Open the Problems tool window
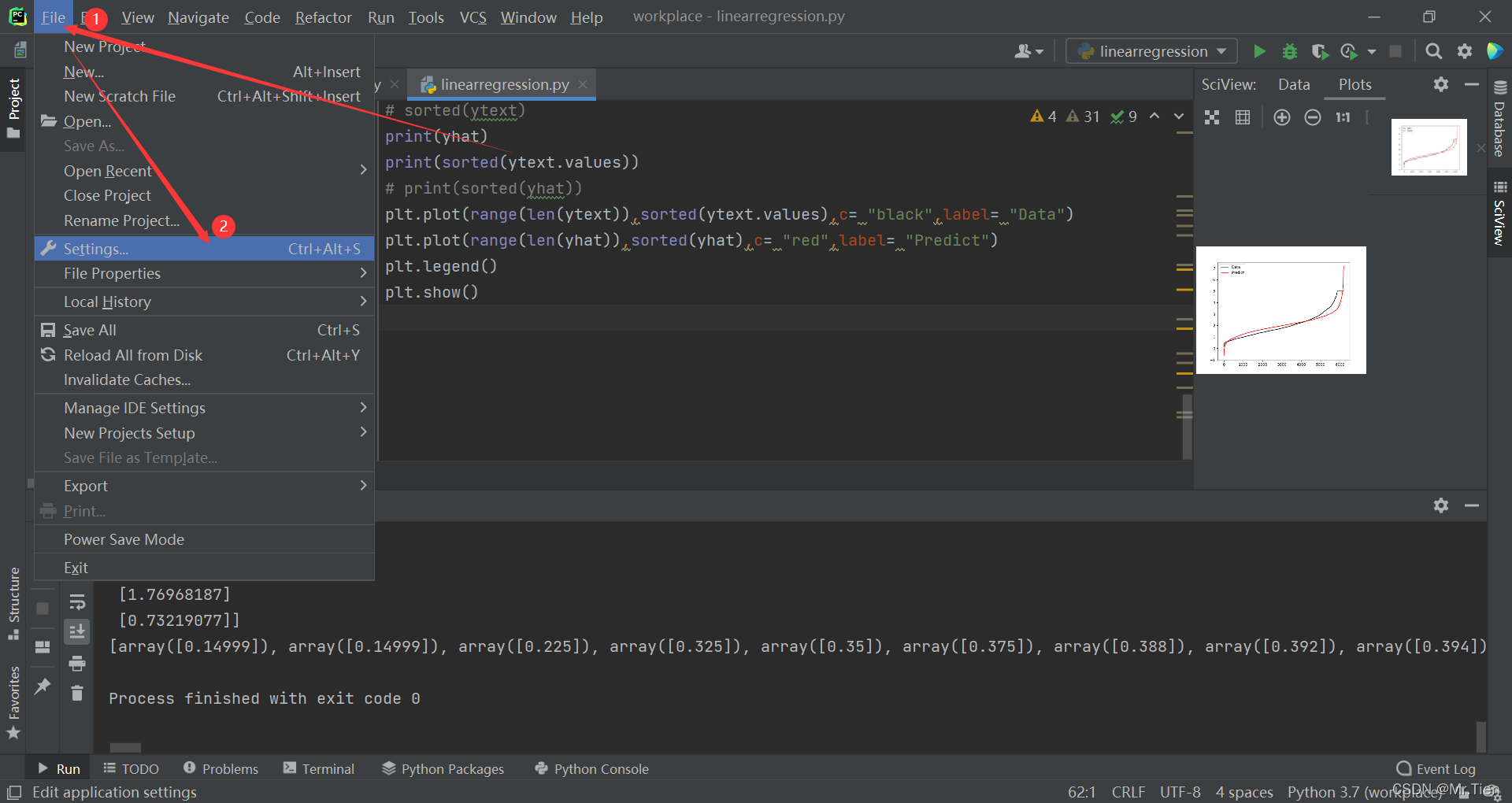 point(220,768)
